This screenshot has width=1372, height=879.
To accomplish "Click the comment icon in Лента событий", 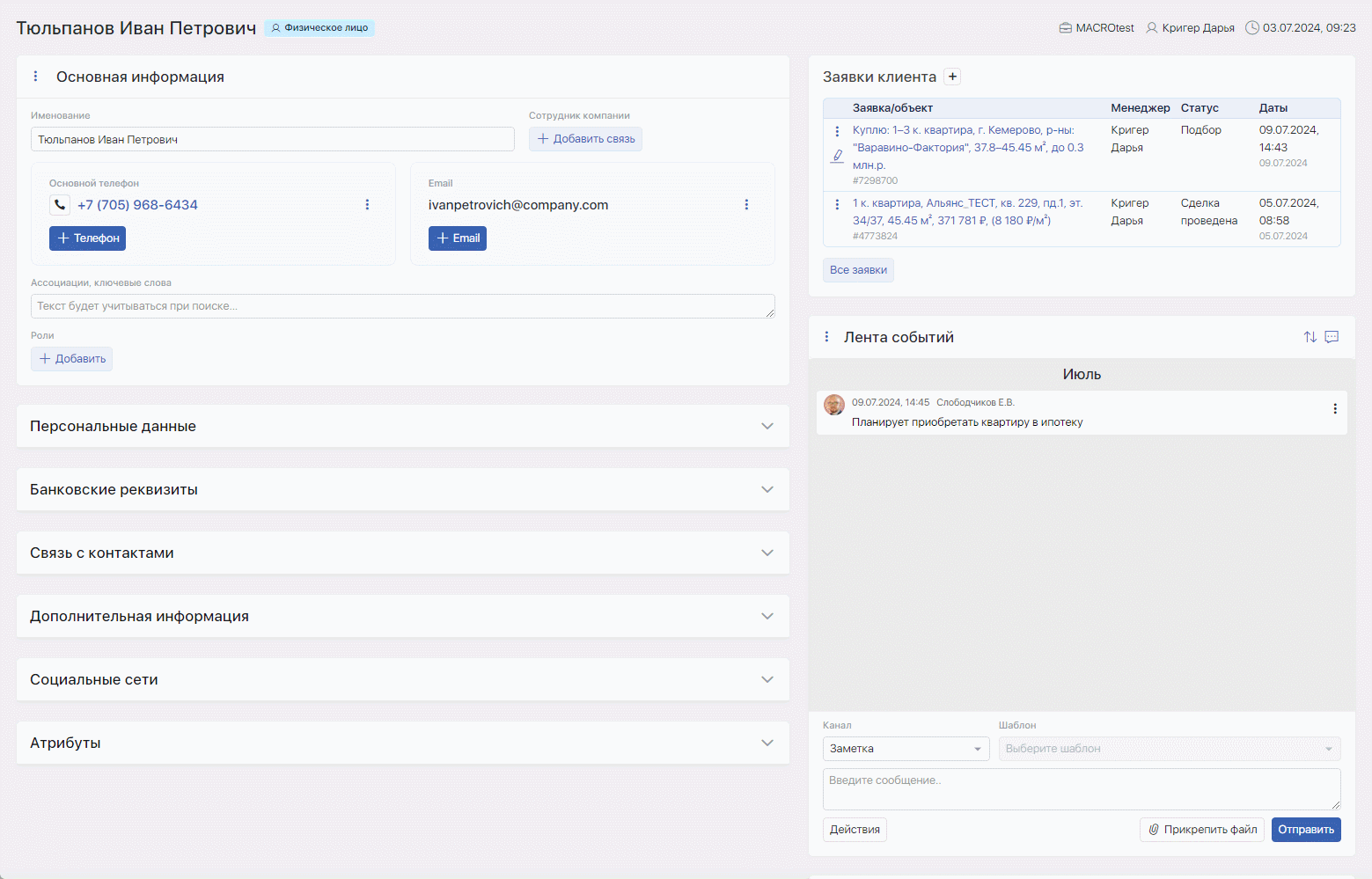I will (1332, 337).
